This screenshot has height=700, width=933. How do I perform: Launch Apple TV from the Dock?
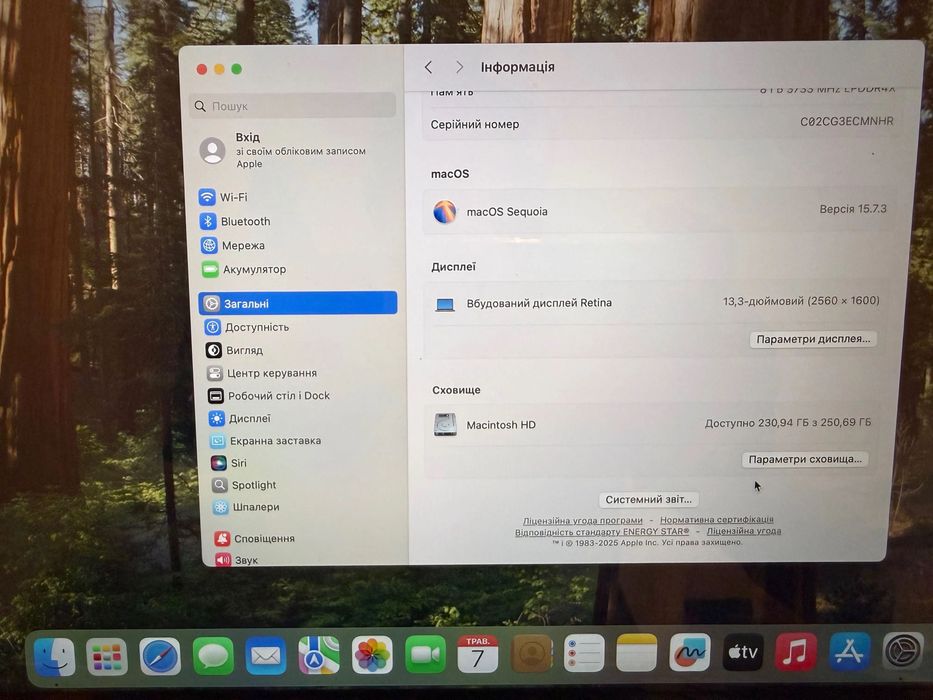click(743, 652)
